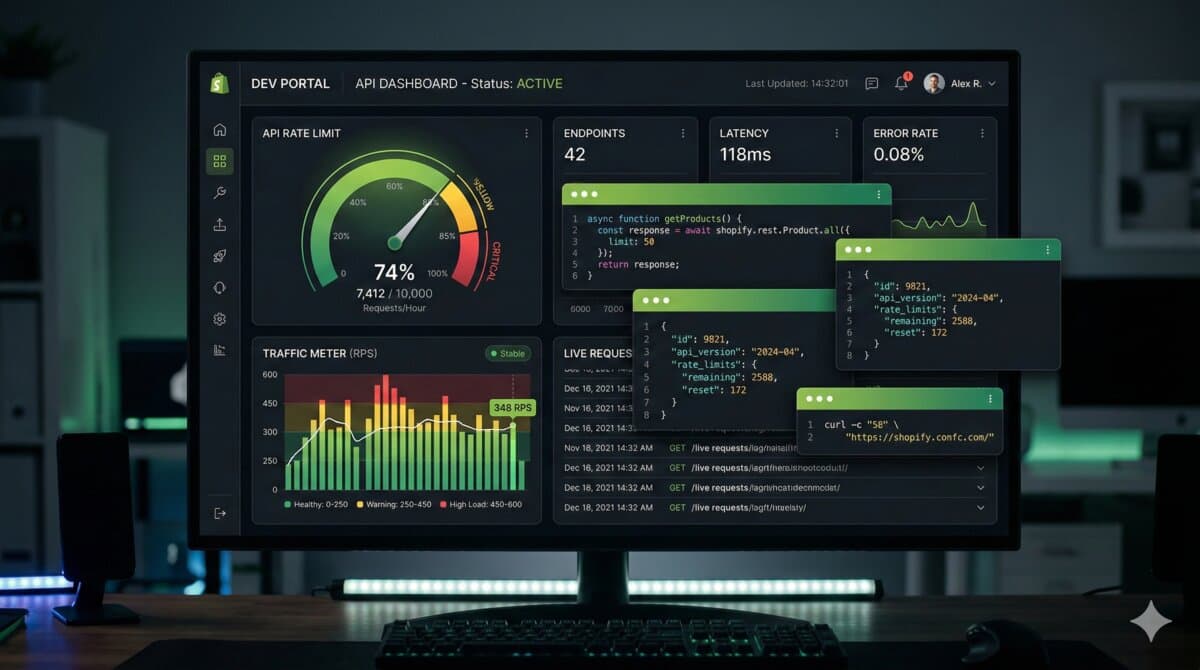Open the messages icon in the top bar
Screen dimensions: 1200x670
click(x=871, y=83)
